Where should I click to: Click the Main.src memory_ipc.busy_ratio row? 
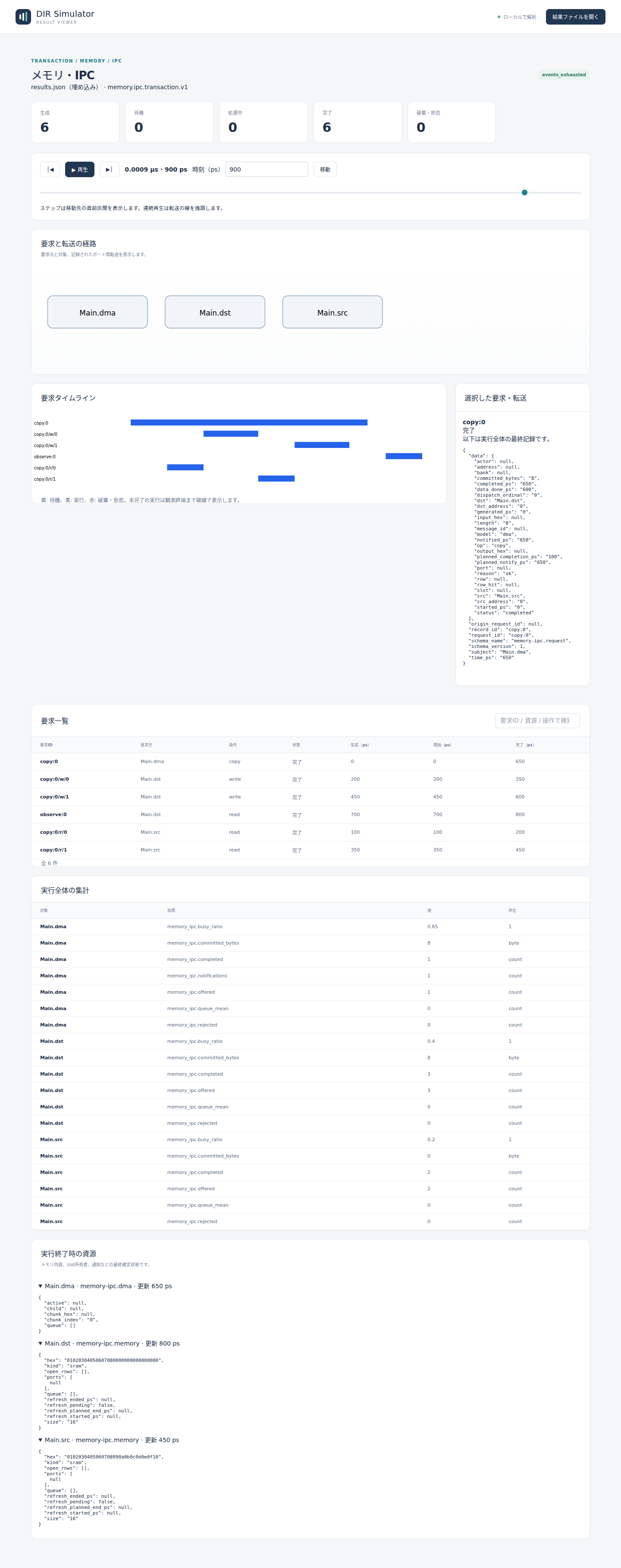310,1139
